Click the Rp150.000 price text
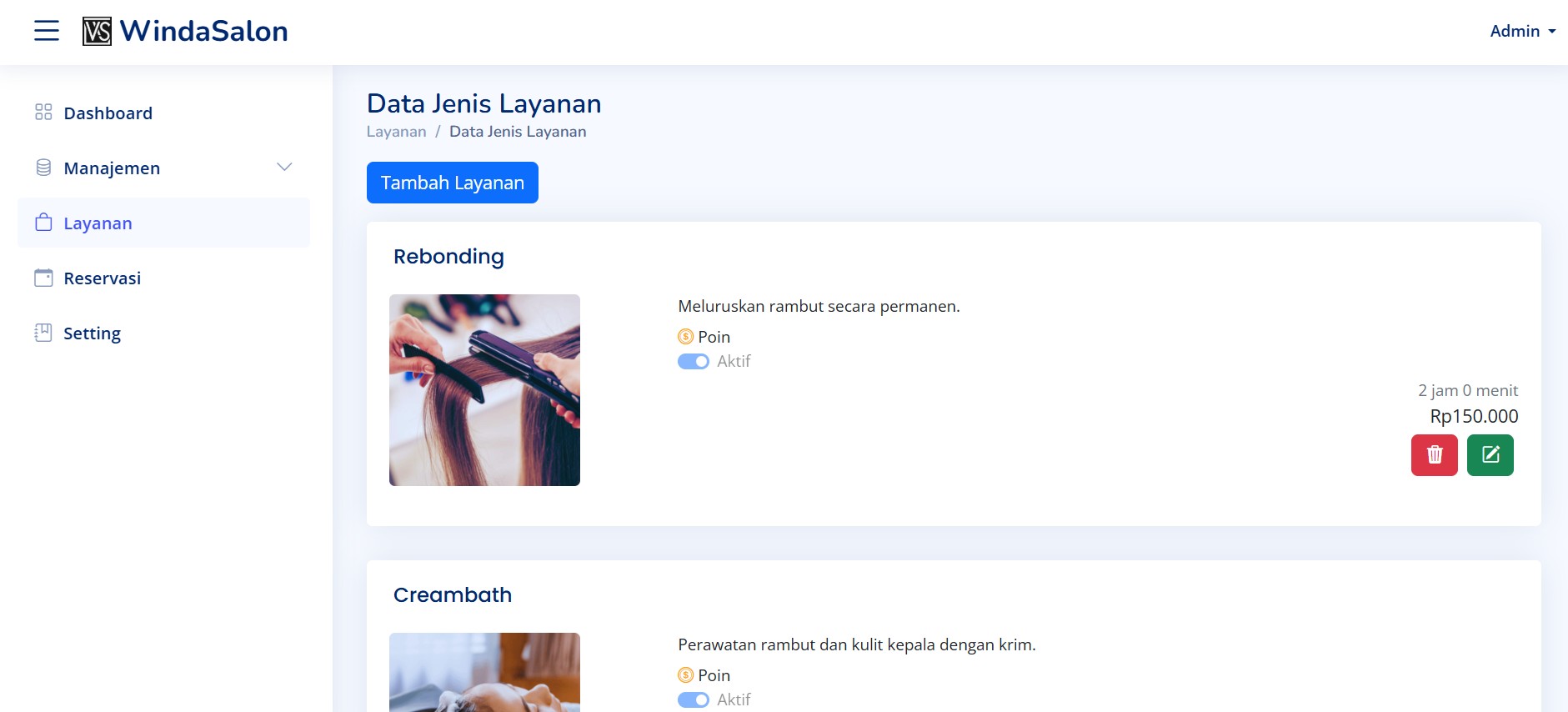Image resolution: width=1568 pixels, height=712 pixels. point(1474,416)
